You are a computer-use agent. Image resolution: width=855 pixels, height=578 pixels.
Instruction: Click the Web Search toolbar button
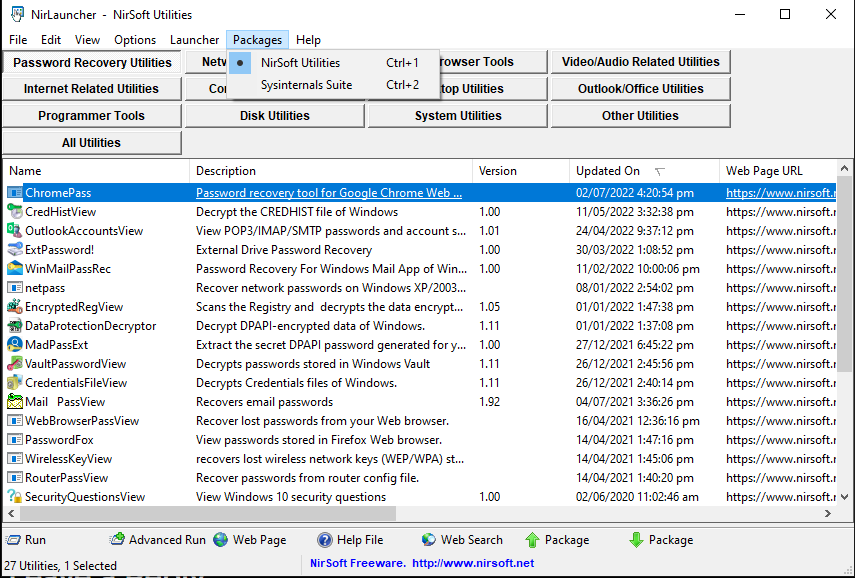point(462,540)
